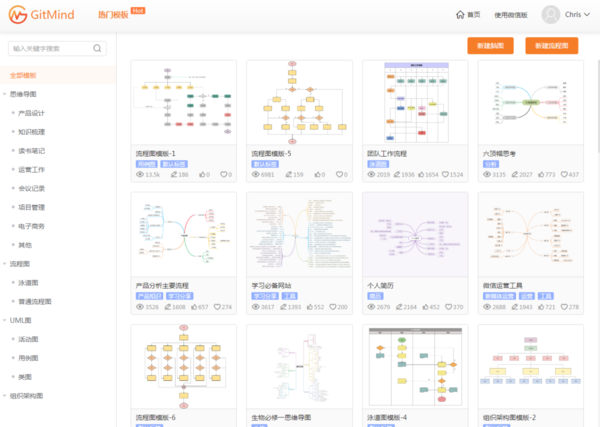Screen dimensions: 600x427
Task: Select 读书笔记 subcategory
Action: pyautogui.click(x=31, y=151)
